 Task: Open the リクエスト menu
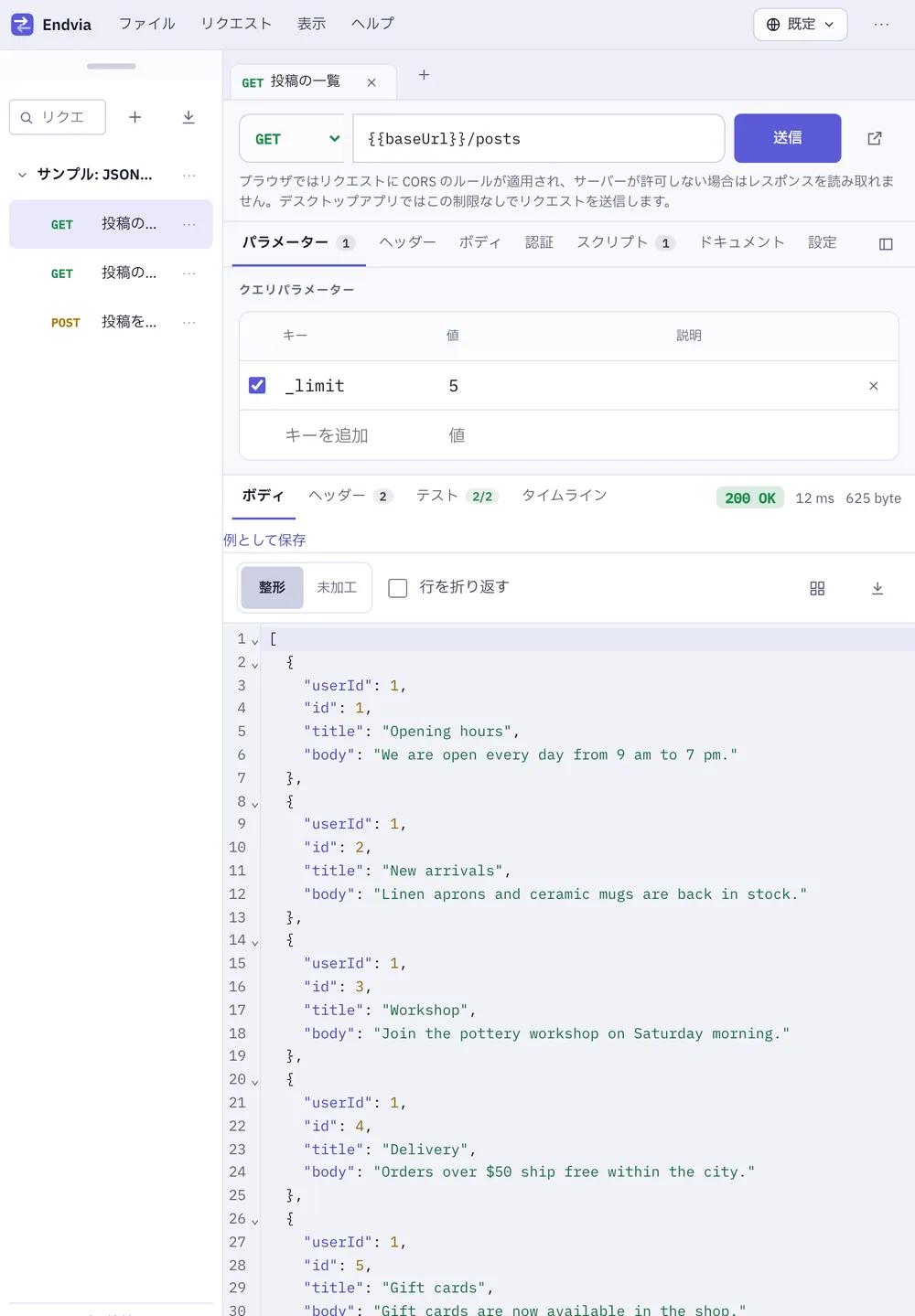[x=236, y=24]
